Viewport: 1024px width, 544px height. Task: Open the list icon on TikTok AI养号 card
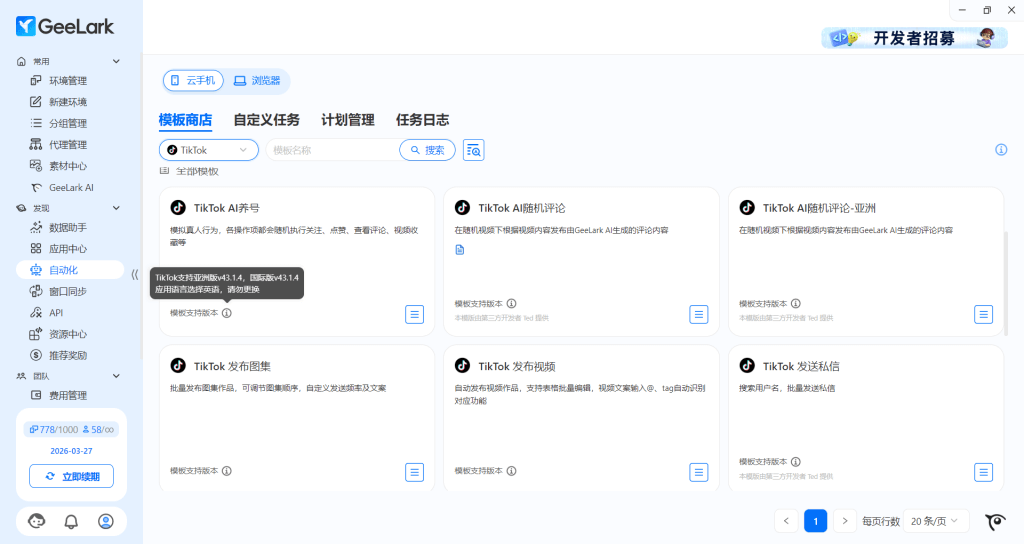414,314
